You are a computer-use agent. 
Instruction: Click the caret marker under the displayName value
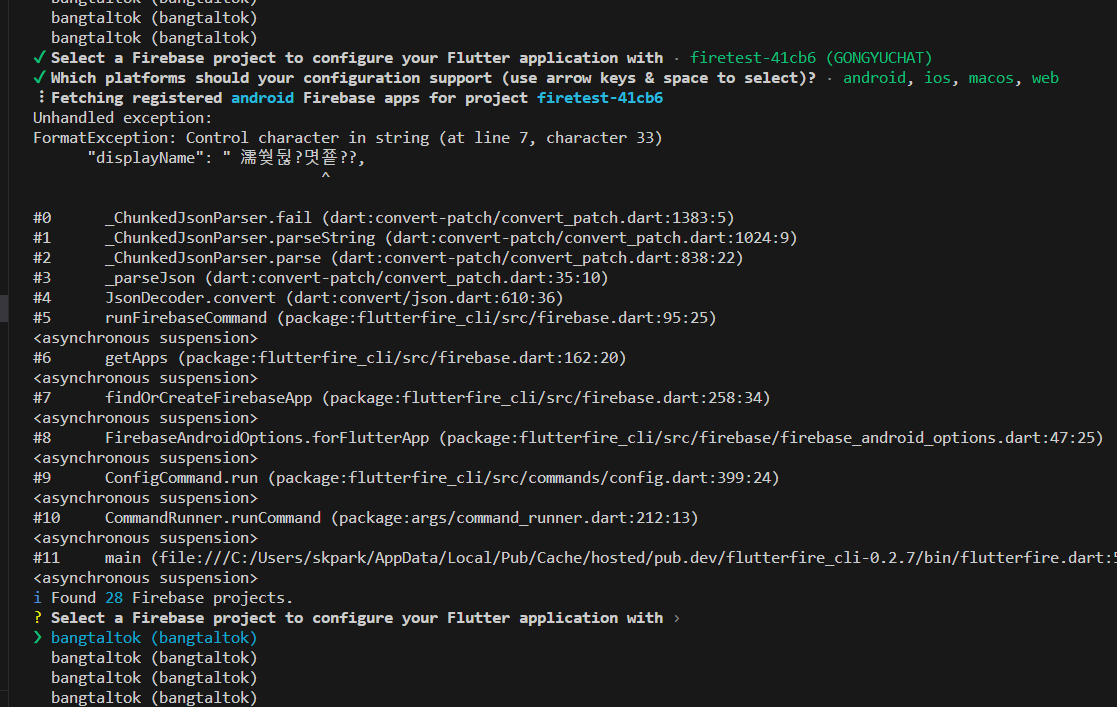326,175
